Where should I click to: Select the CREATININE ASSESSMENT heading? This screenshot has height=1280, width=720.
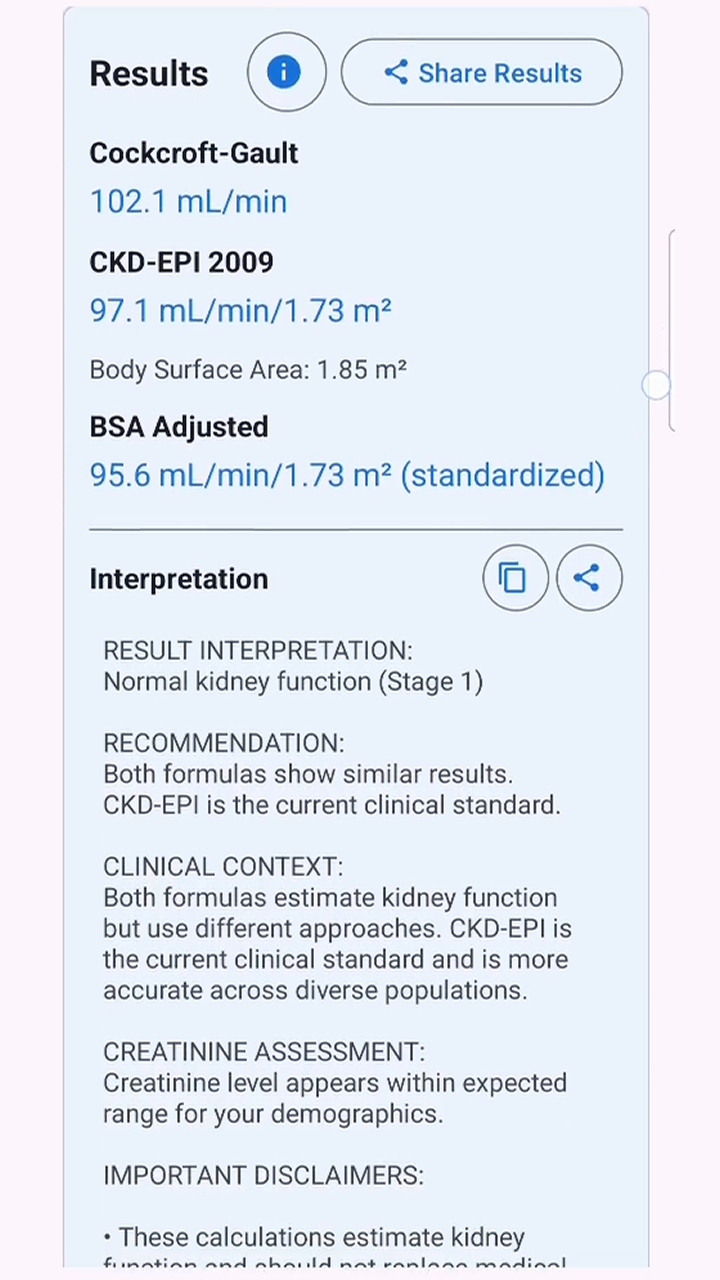(x=264, y=1052)
